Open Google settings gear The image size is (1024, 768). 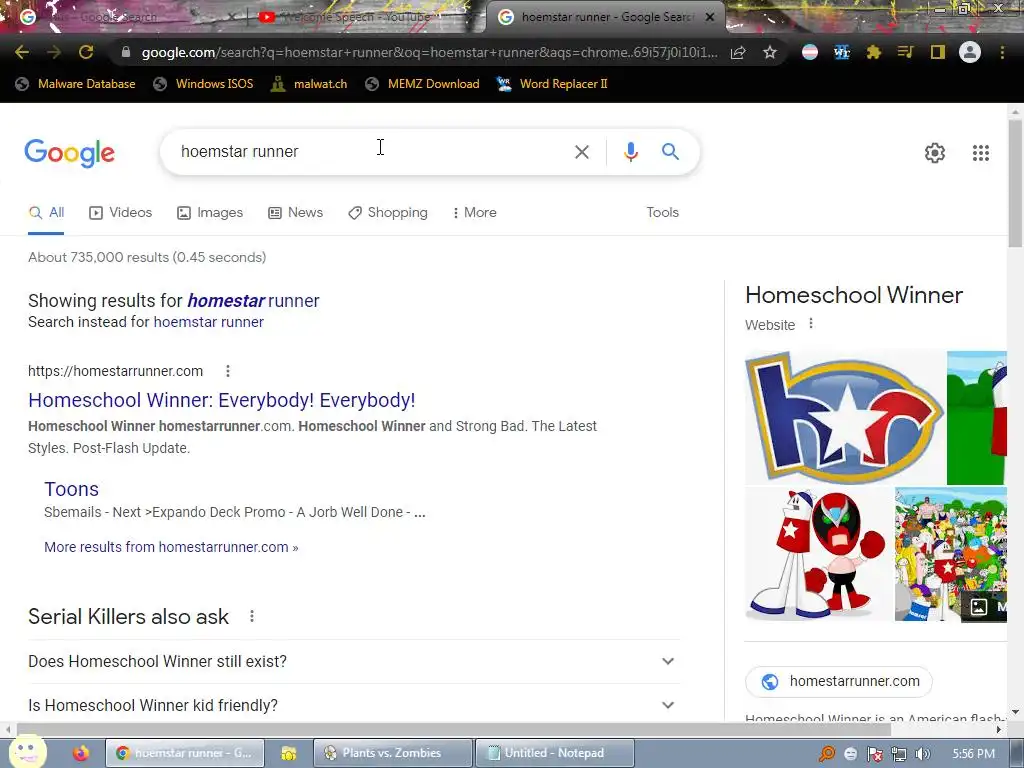(x=935, y=153)
